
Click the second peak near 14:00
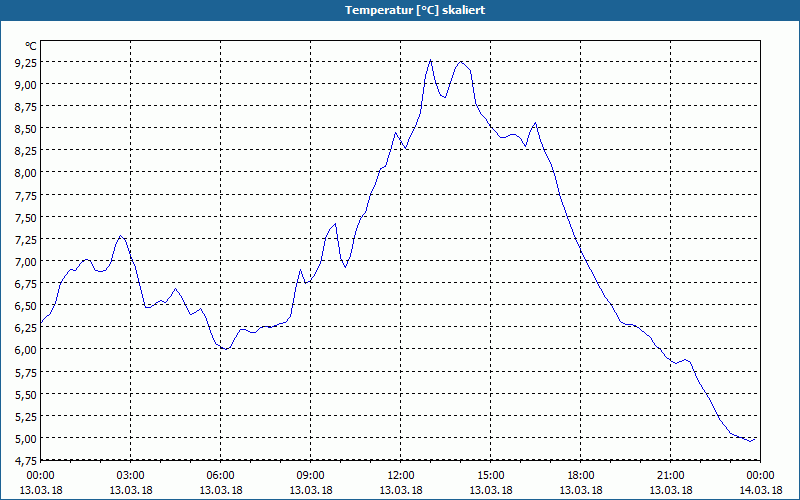tap(461, 62)
